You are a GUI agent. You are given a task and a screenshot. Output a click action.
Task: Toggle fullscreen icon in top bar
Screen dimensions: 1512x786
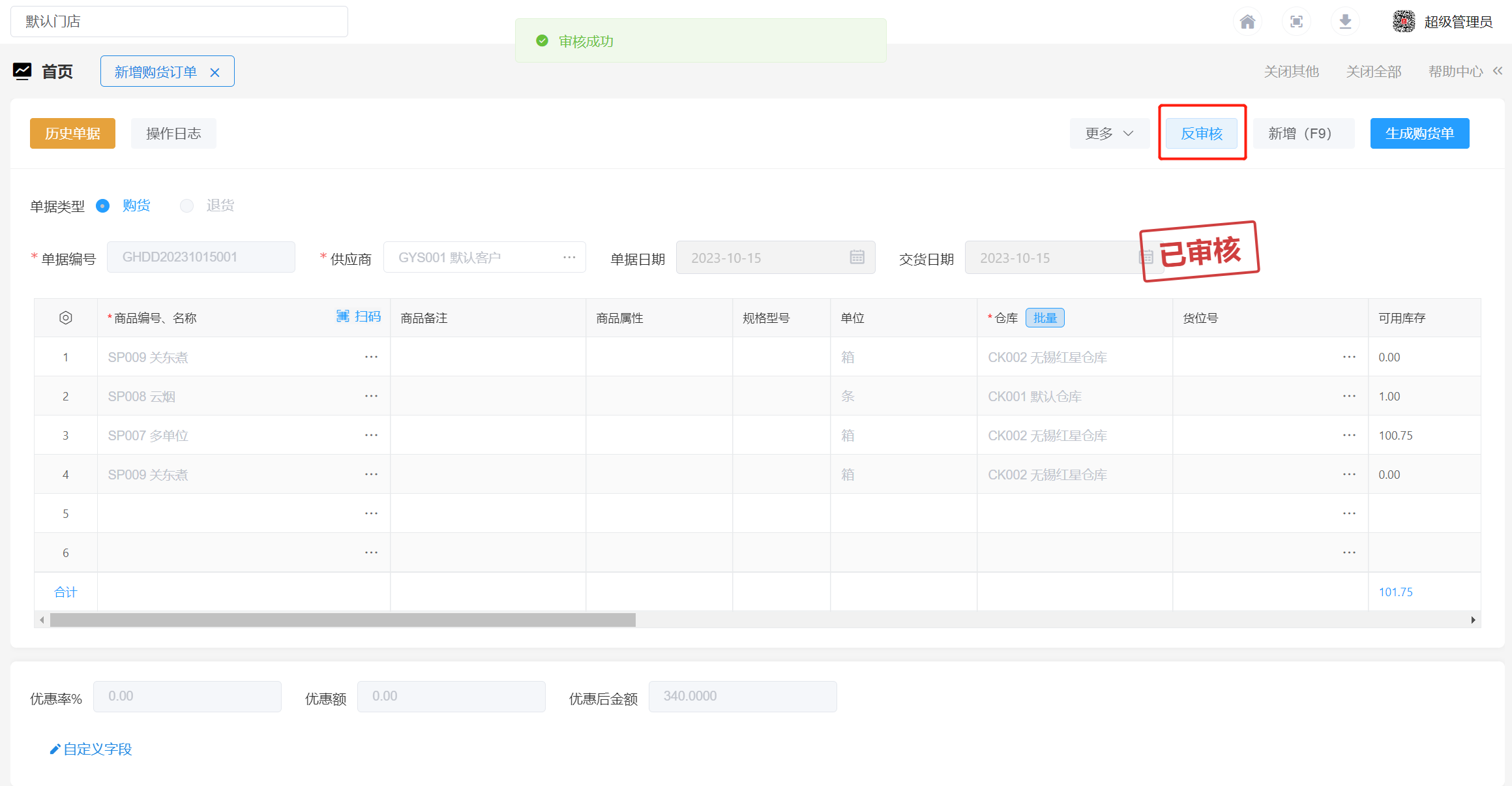(1296, 22)
